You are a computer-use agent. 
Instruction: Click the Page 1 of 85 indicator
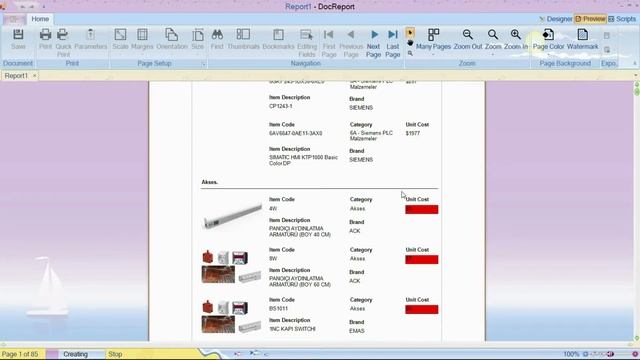point(20,354)
